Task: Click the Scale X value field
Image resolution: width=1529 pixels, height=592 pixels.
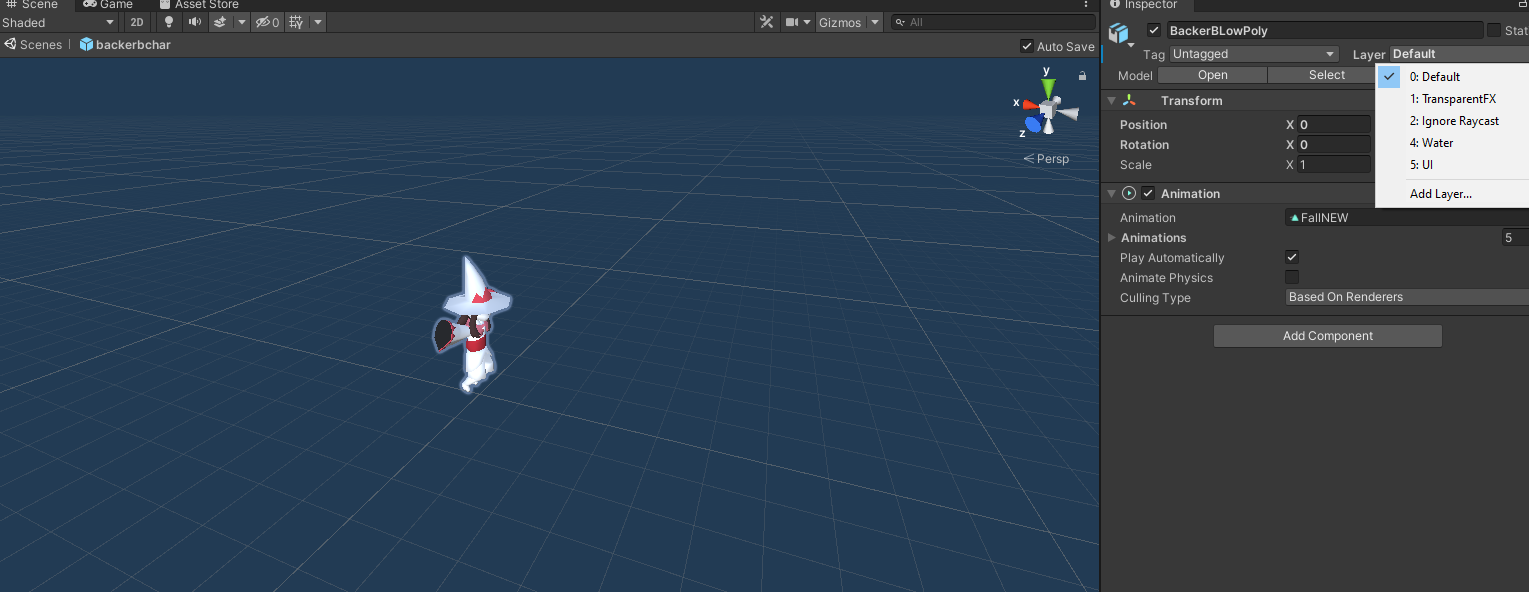Action: [x=1334, y=164]
